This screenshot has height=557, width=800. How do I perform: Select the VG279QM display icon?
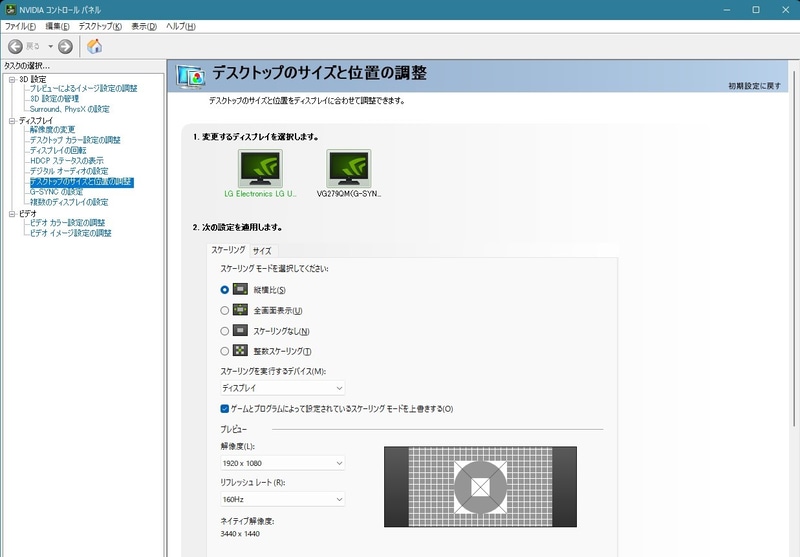point(349,168)
